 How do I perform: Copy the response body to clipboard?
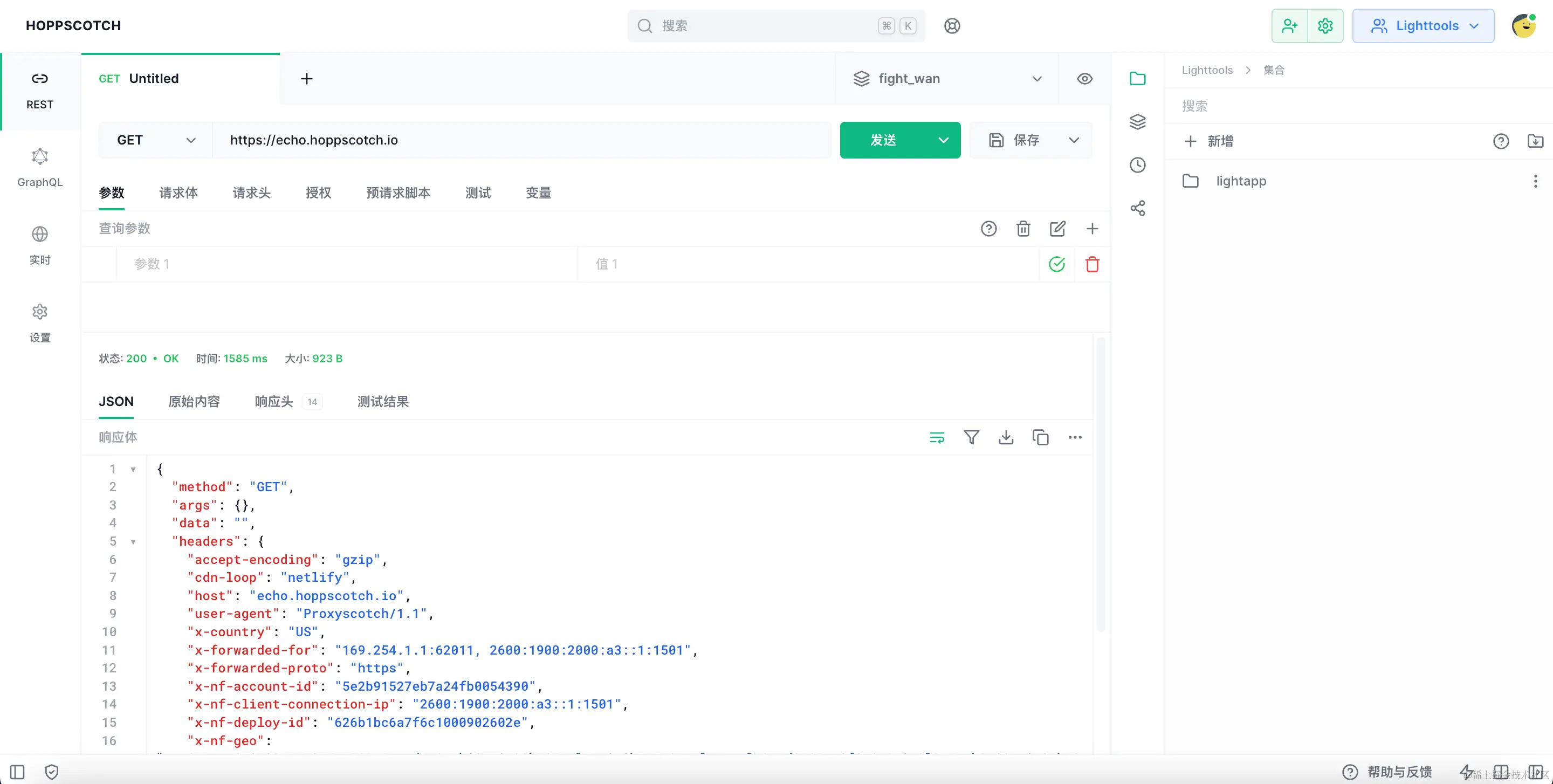[1040, 437]
